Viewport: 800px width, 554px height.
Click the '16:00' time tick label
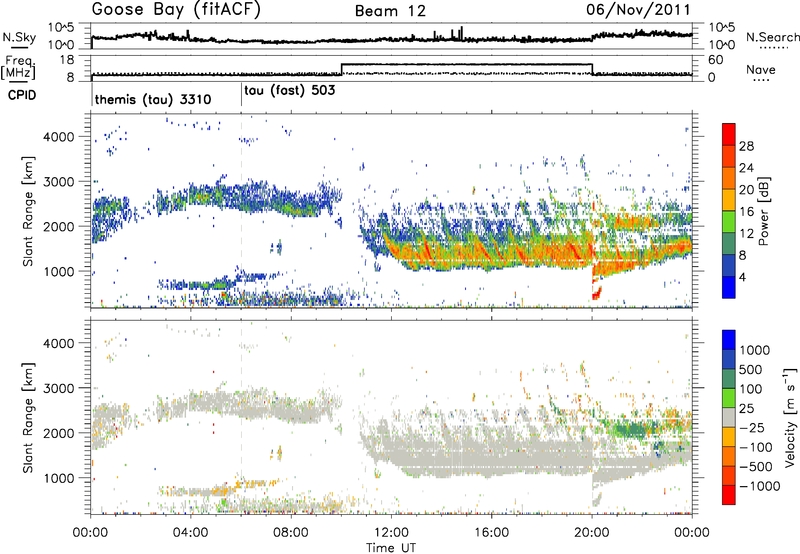pyautogui.click(x=491, y=532)
